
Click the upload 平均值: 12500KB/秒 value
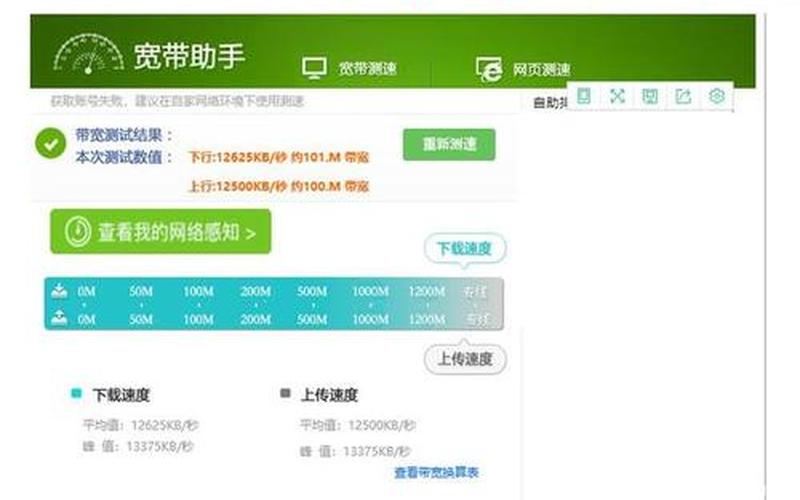[x=358, y=424]
